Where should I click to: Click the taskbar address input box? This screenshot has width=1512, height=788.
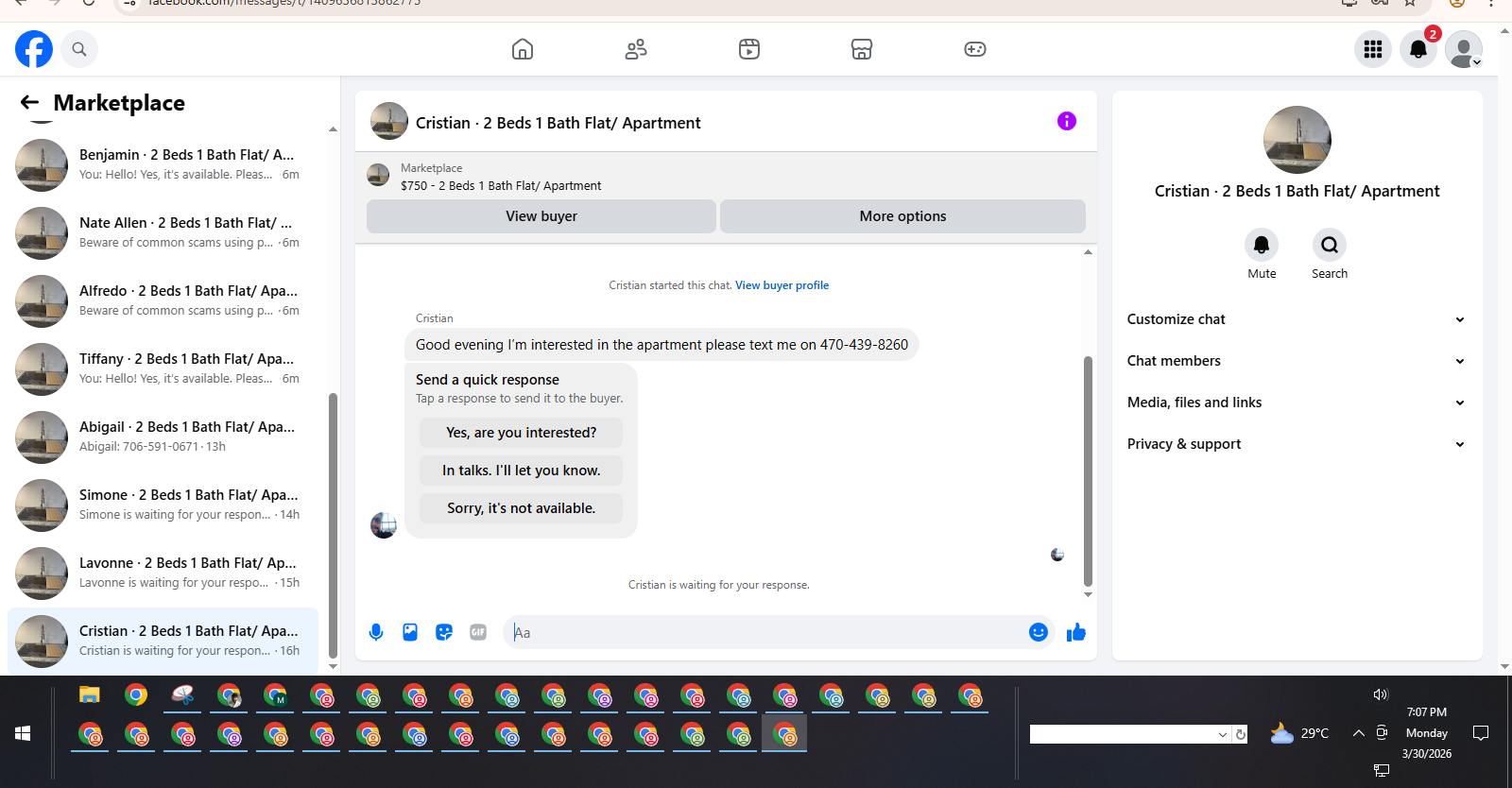(x=1123, y=734)
